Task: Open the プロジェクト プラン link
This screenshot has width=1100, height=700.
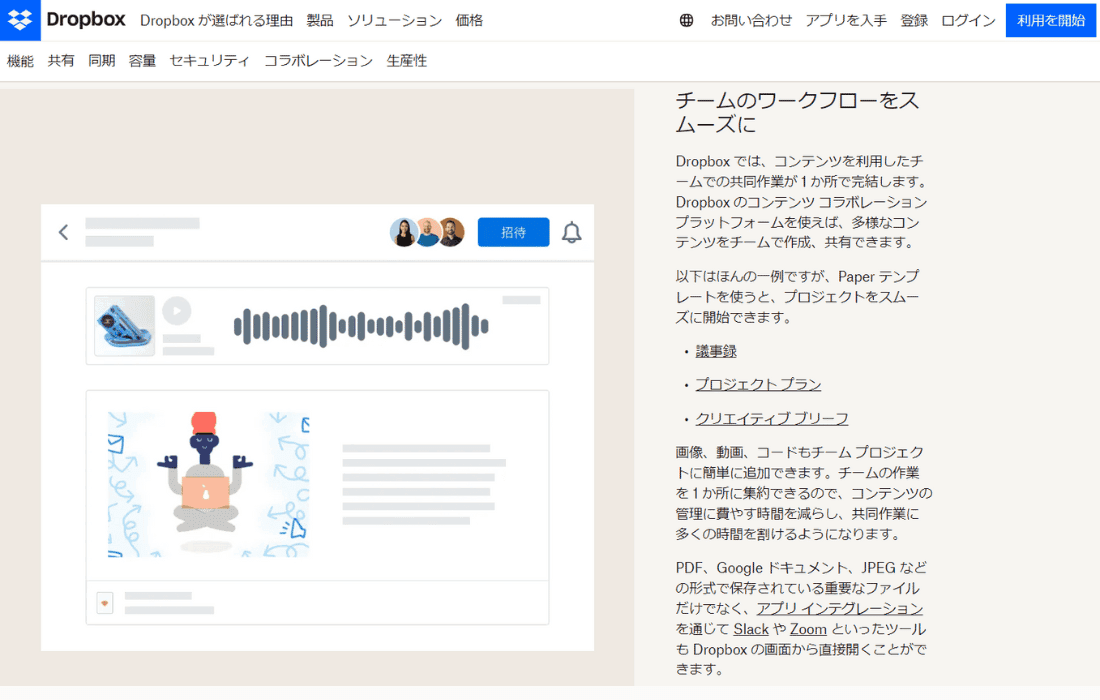Action: click(x=758, y=384)
